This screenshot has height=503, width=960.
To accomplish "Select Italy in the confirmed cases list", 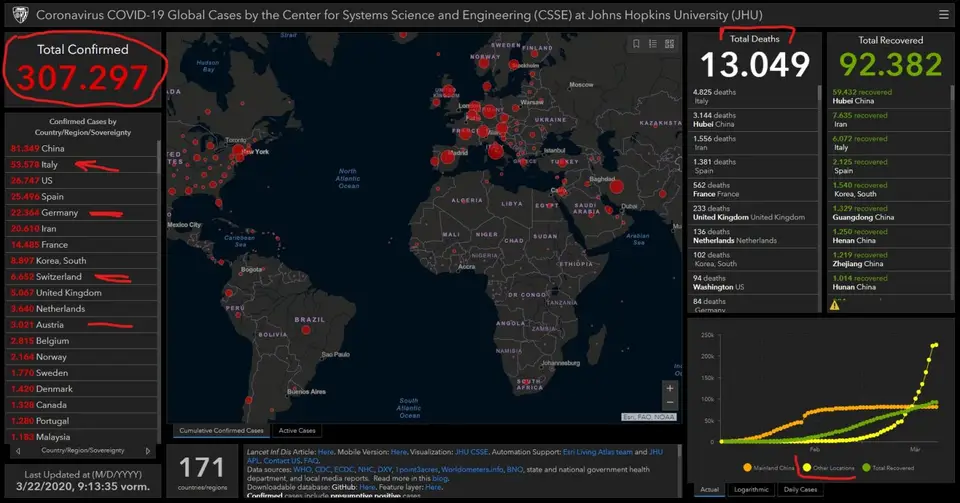I will click(82, 164).
